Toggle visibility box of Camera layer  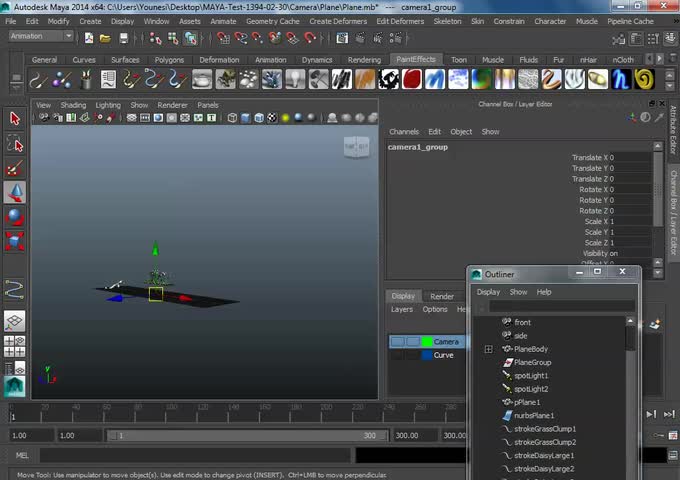(x=397, y=342)
